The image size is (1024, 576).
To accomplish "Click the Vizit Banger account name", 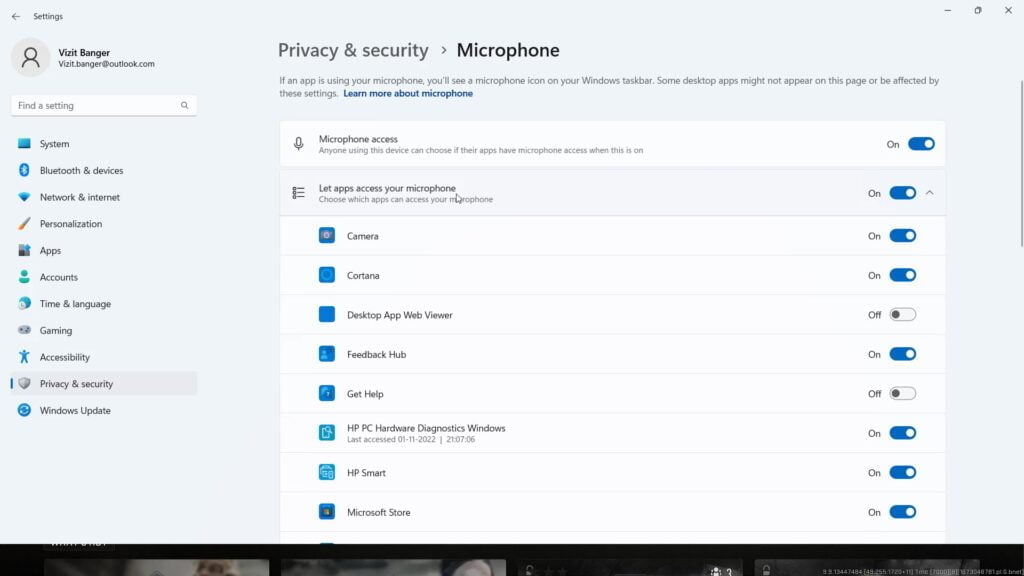I will click(84, 52).
